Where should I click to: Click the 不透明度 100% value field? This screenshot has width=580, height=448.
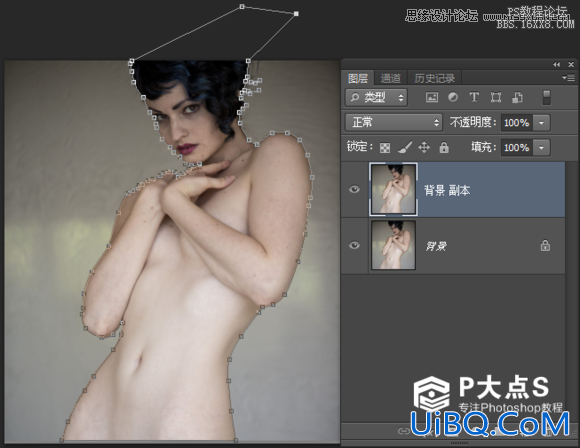coord(517,122)
